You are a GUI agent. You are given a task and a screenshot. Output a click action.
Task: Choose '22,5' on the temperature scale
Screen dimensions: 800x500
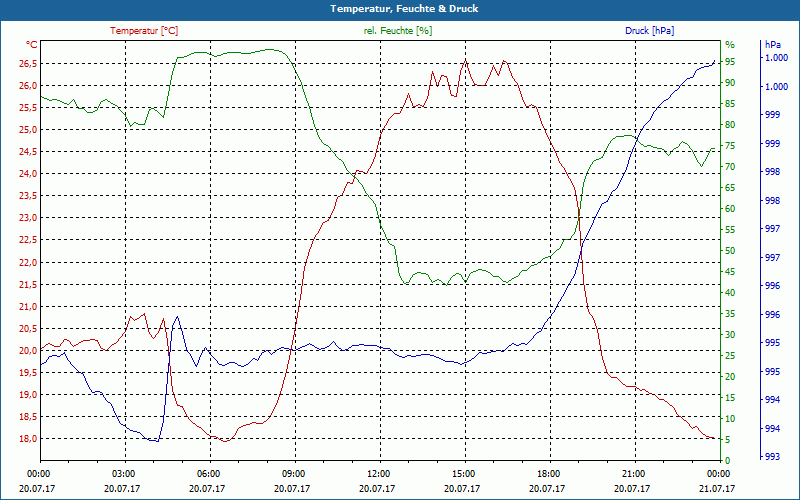pos(28,240)
